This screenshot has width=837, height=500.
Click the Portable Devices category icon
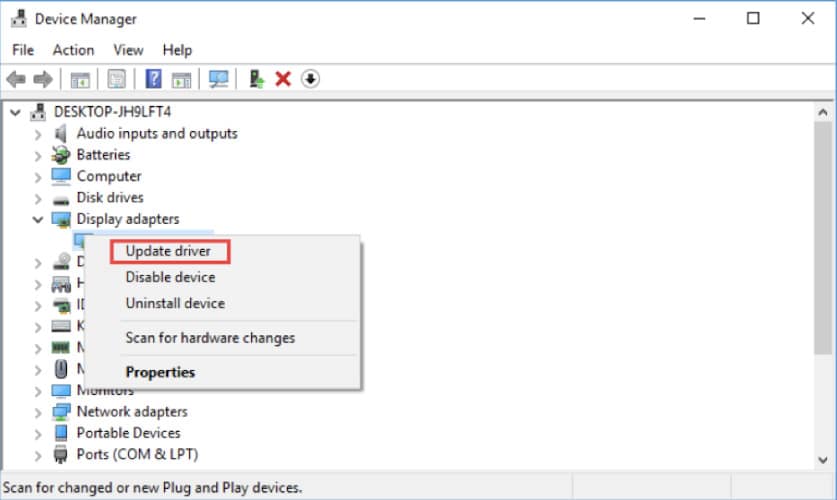coord(61,433)
